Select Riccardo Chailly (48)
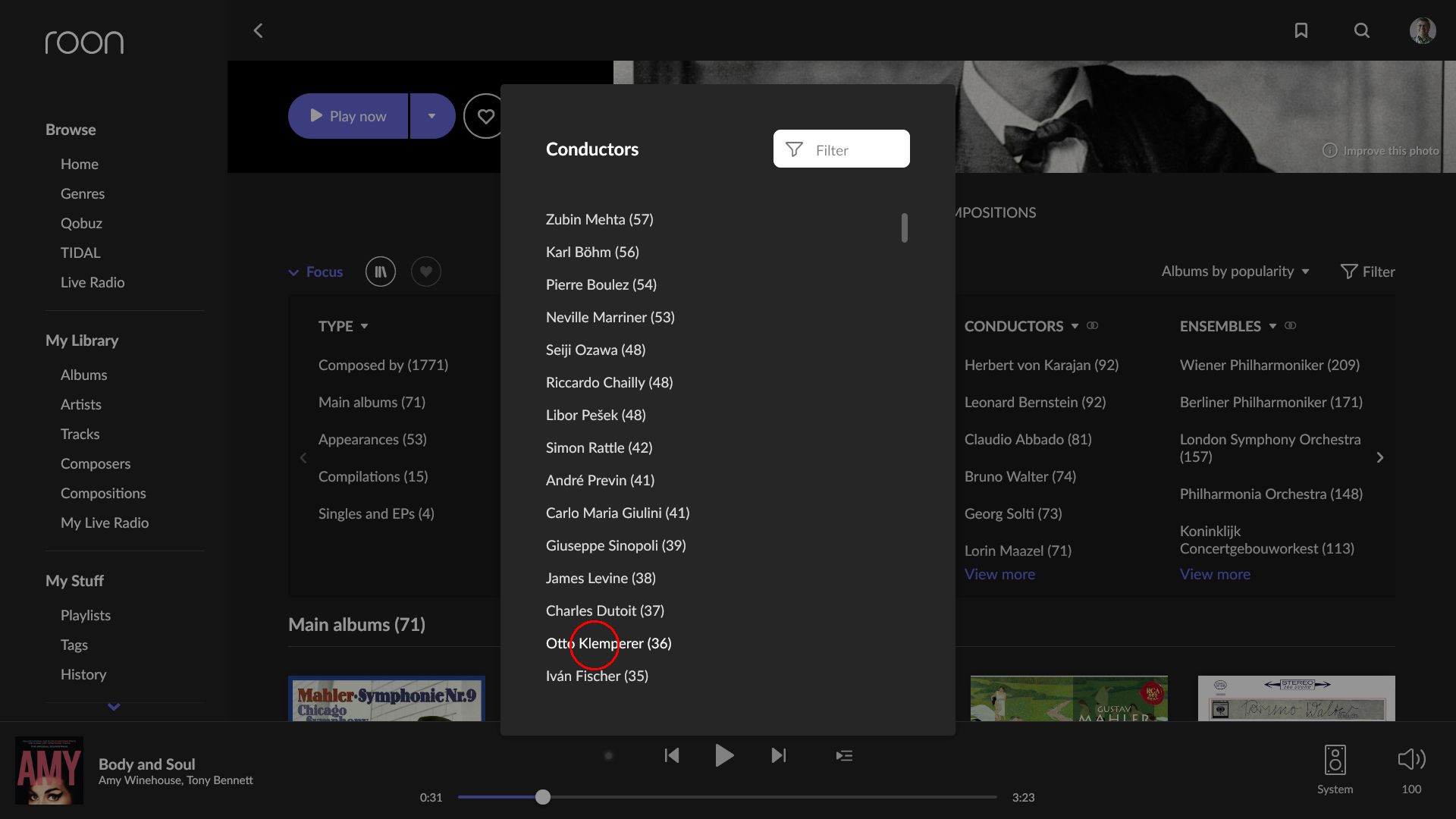Image resolution: width=1456 pixels, height=819 pixels. 610,382
